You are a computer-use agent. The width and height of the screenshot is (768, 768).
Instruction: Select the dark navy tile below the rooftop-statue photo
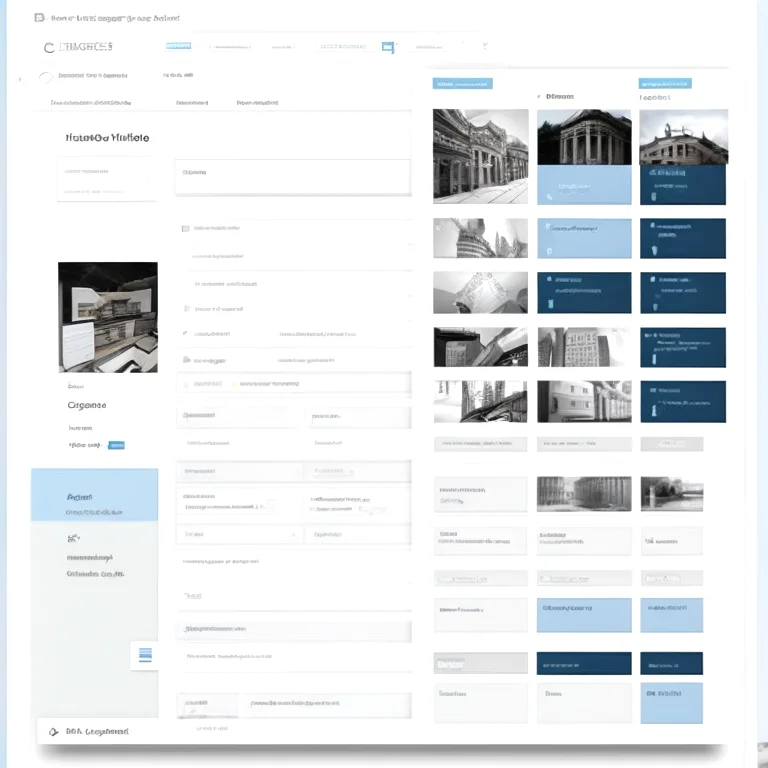coord(683,185)
